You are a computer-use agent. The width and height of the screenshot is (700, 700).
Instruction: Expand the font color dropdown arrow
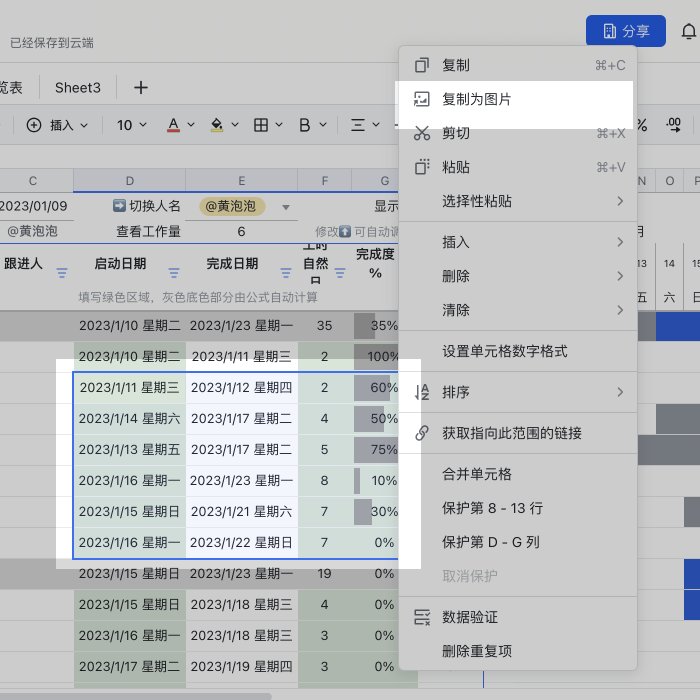(191, 125)
